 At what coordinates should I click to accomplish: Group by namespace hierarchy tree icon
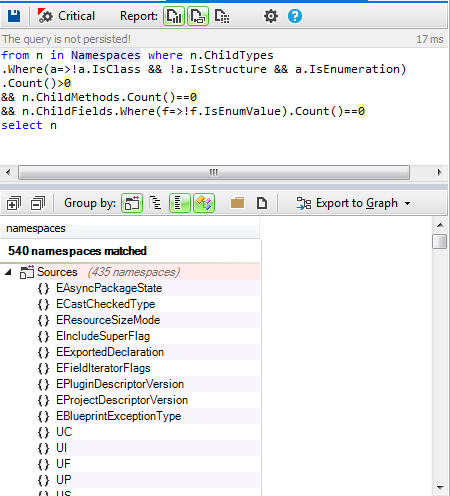(x=155, y=203)
